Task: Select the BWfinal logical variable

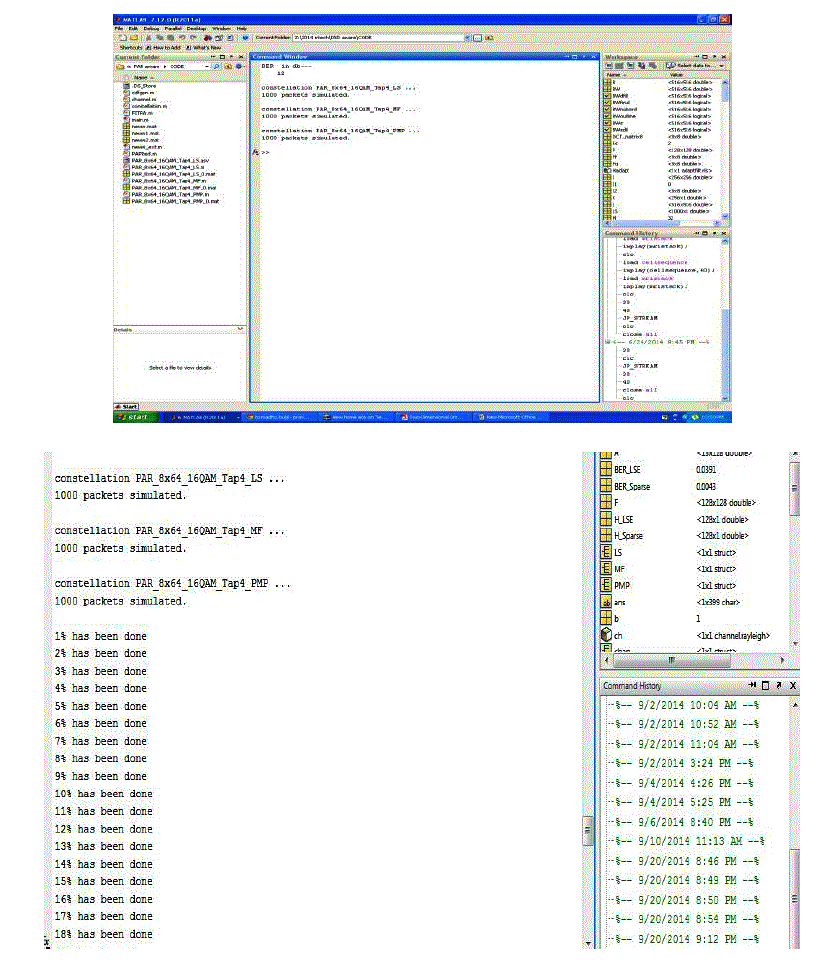Action: (620, 102)
